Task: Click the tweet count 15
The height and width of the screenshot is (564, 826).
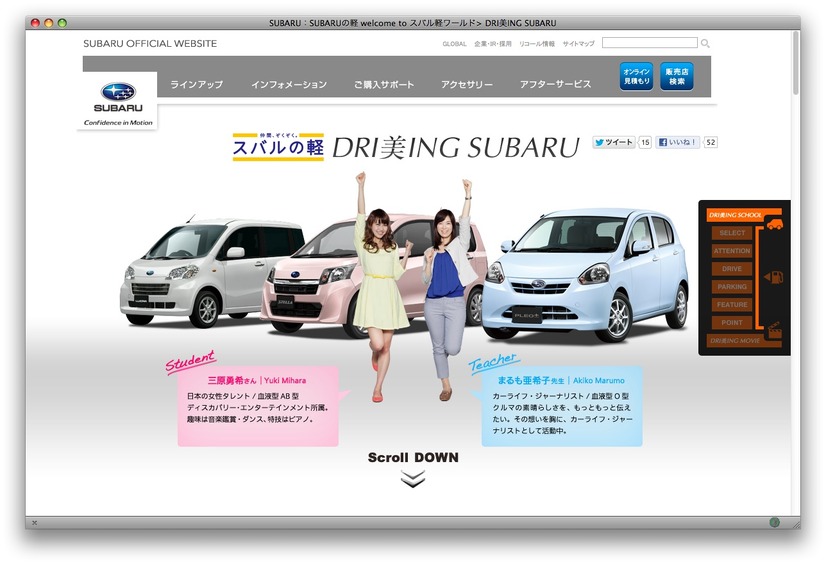Action: [x=645, y=142]
